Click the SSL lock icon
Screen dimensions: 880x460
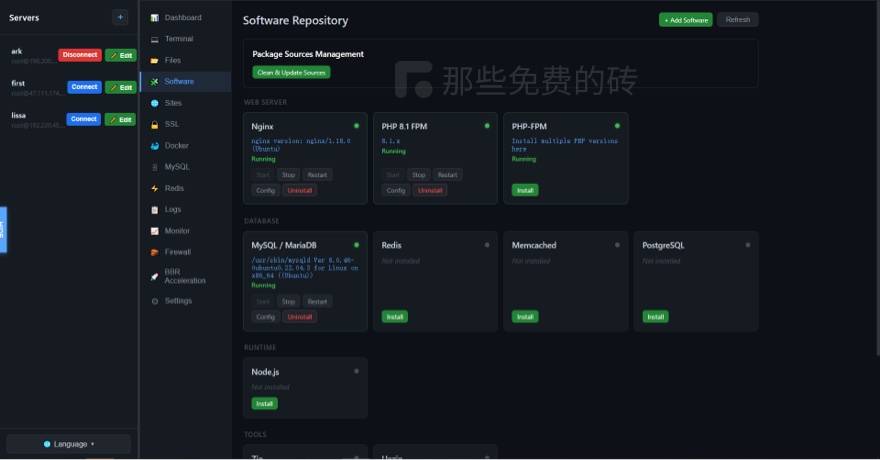pyautogui.click(x=155, y=125)
